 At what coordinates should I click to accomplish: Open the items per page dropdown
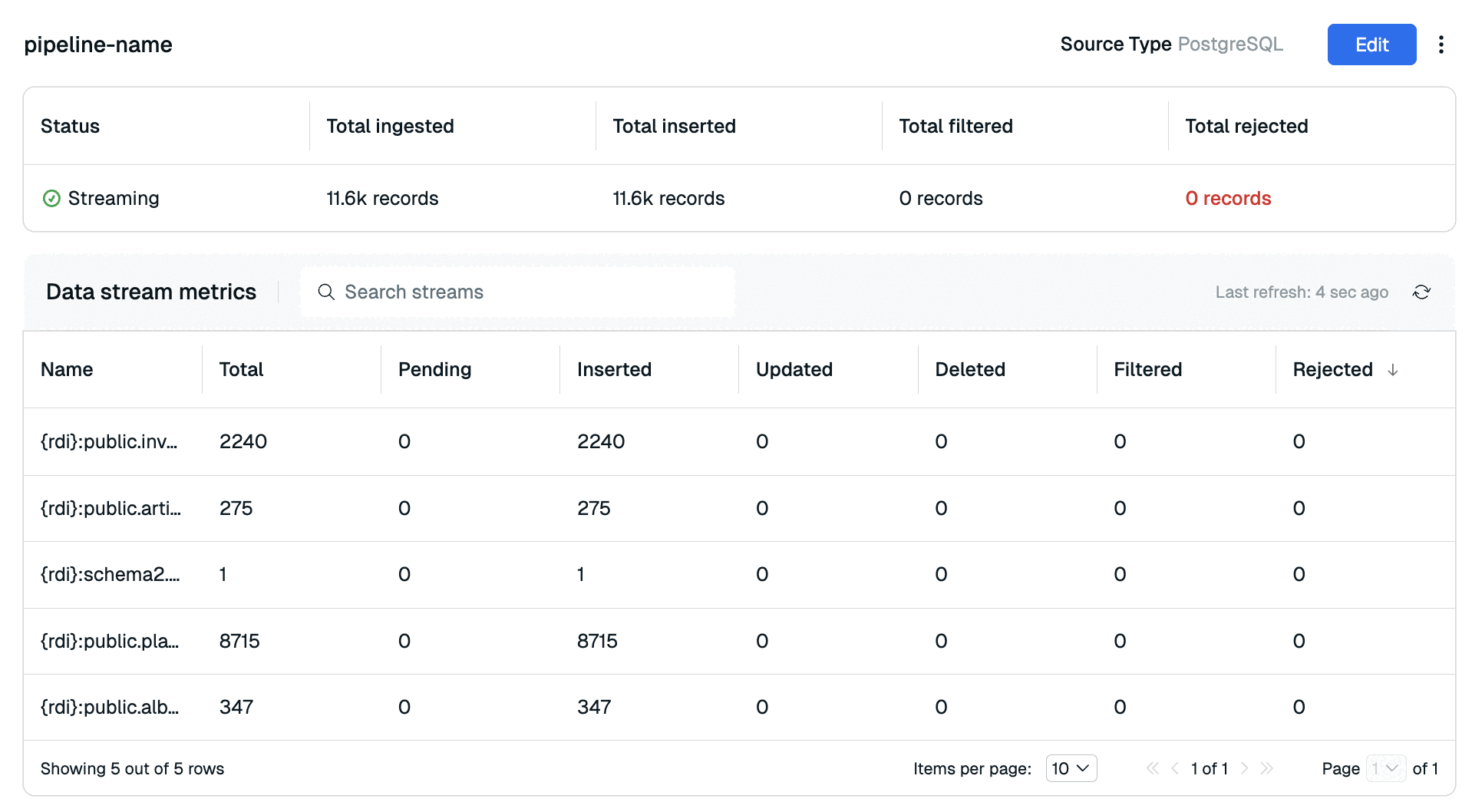tap(1071, 768)
